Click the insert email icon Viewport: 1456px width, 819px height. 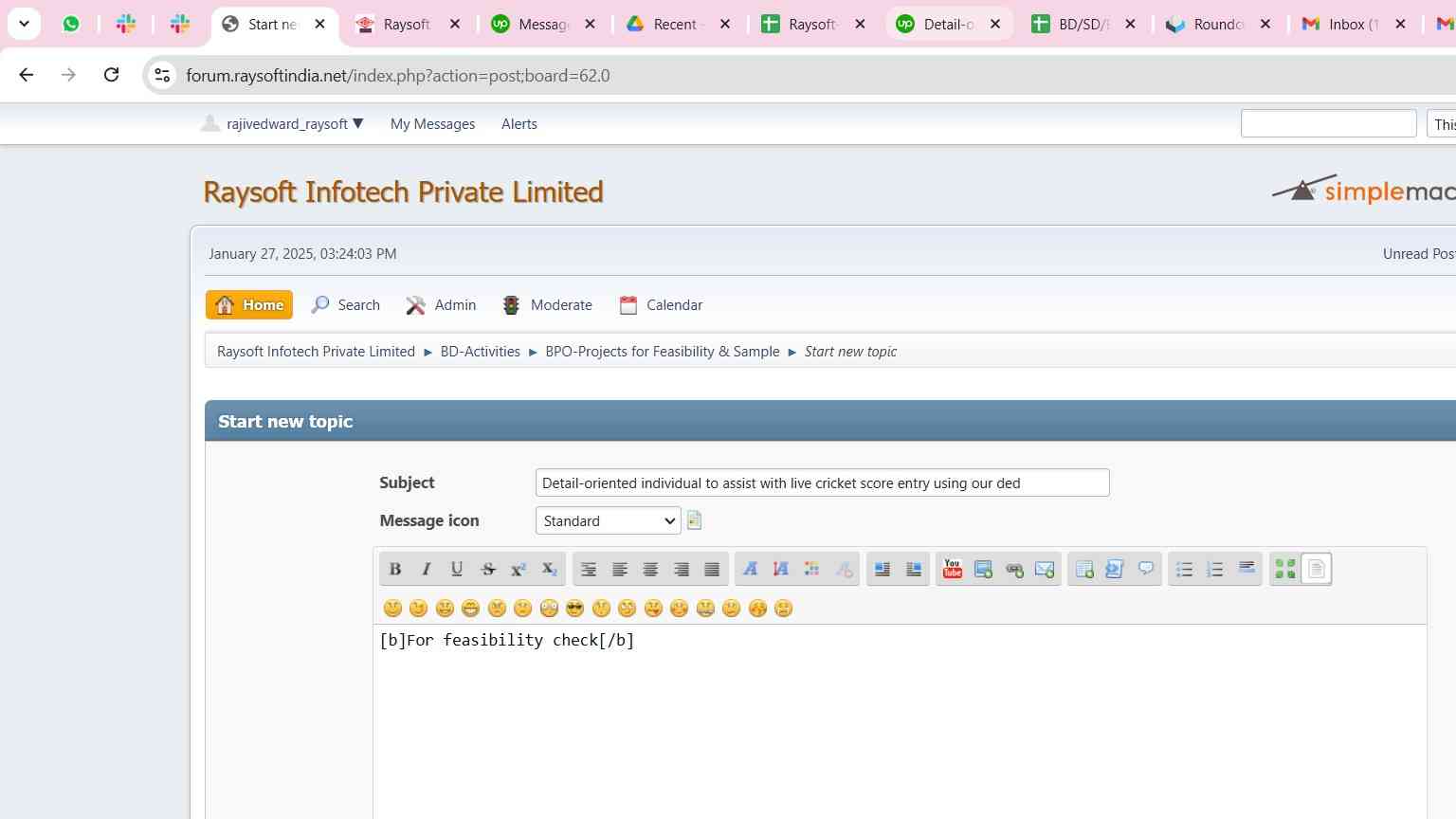click(x=1045, y=569)
